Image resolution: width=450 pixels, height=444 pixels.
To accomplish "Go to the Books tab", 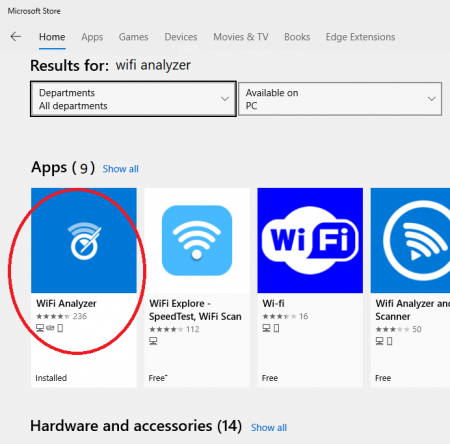I will (x=297, y=37).
